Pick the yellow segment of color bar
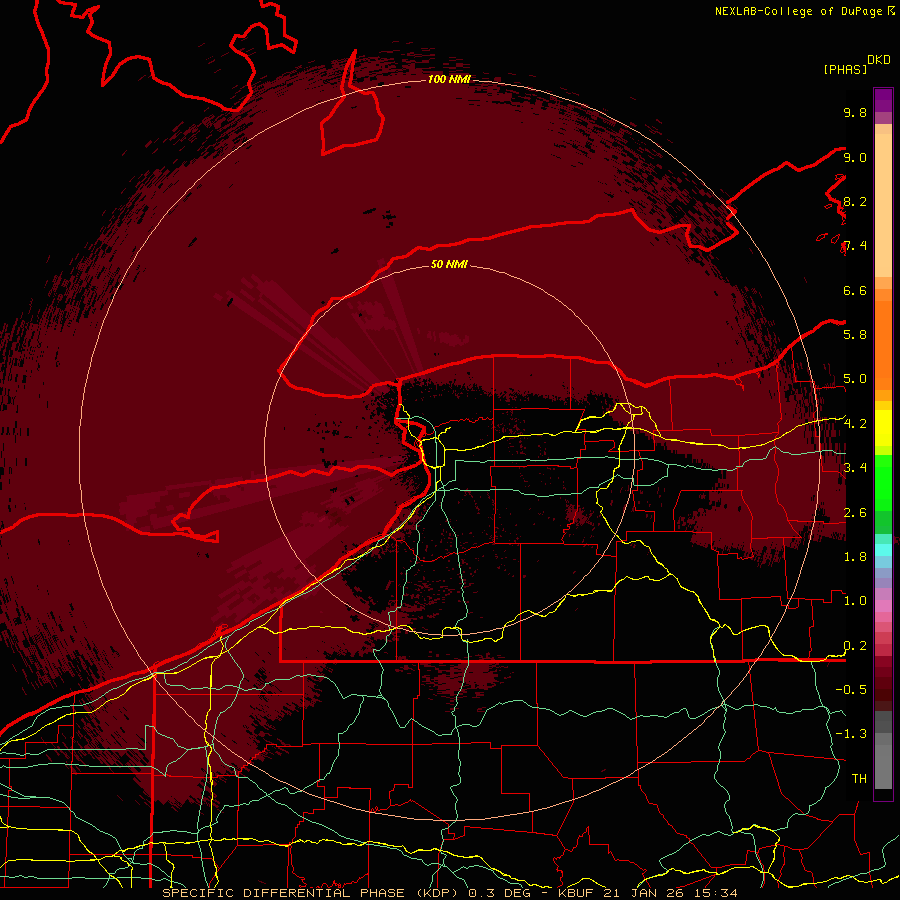Image resolution: width=900 pixels, height=900 pixels. point(883,428)
